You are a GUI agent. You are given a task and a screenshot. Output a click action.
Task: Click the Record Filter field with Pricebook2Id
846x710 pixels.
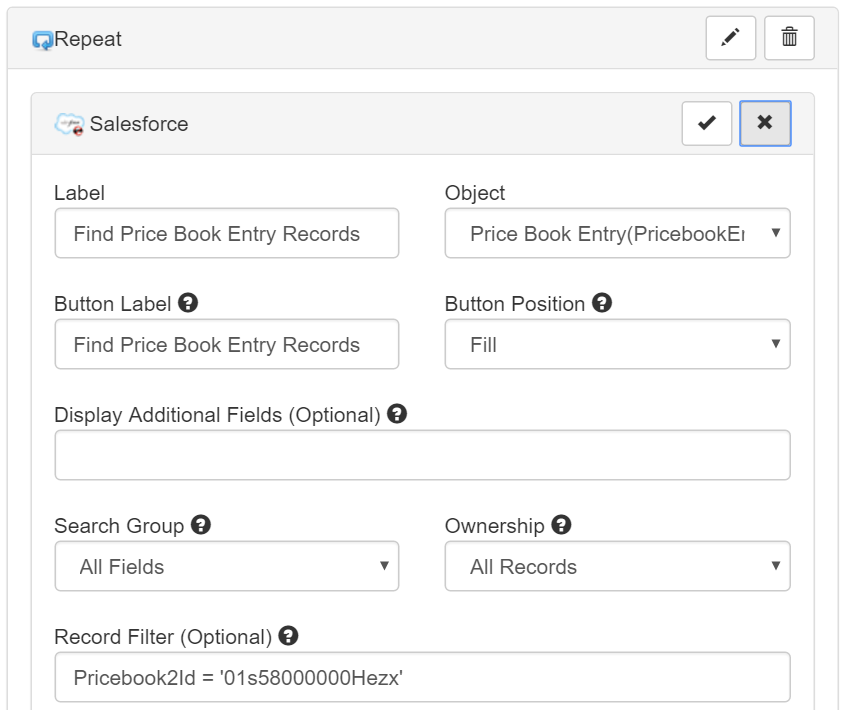click(422, 677)
